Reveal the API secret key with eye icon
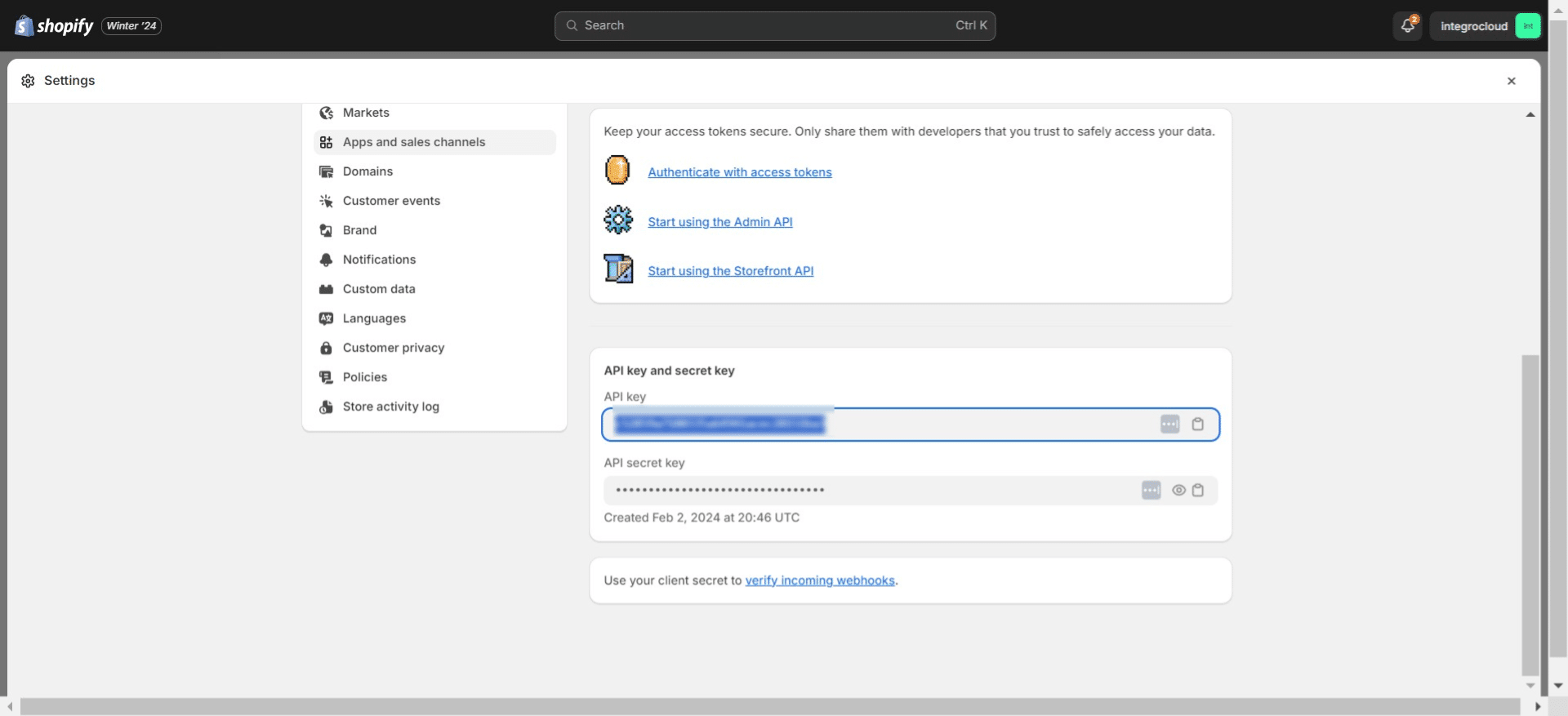This screenshot has width=1568, height=716. [1178, 491]
